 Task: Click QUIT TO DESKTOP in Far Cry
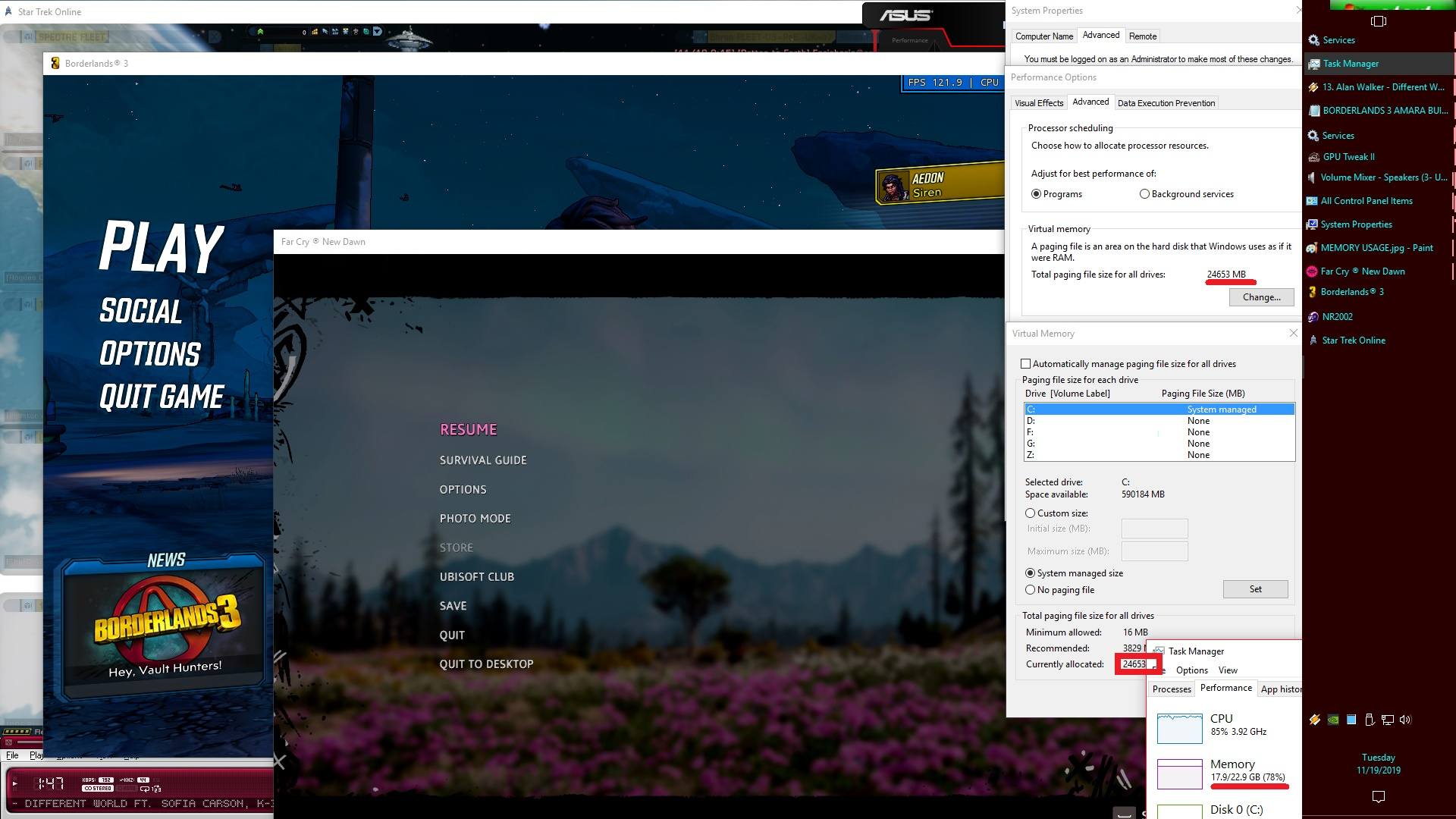click(x=487, y=664)
